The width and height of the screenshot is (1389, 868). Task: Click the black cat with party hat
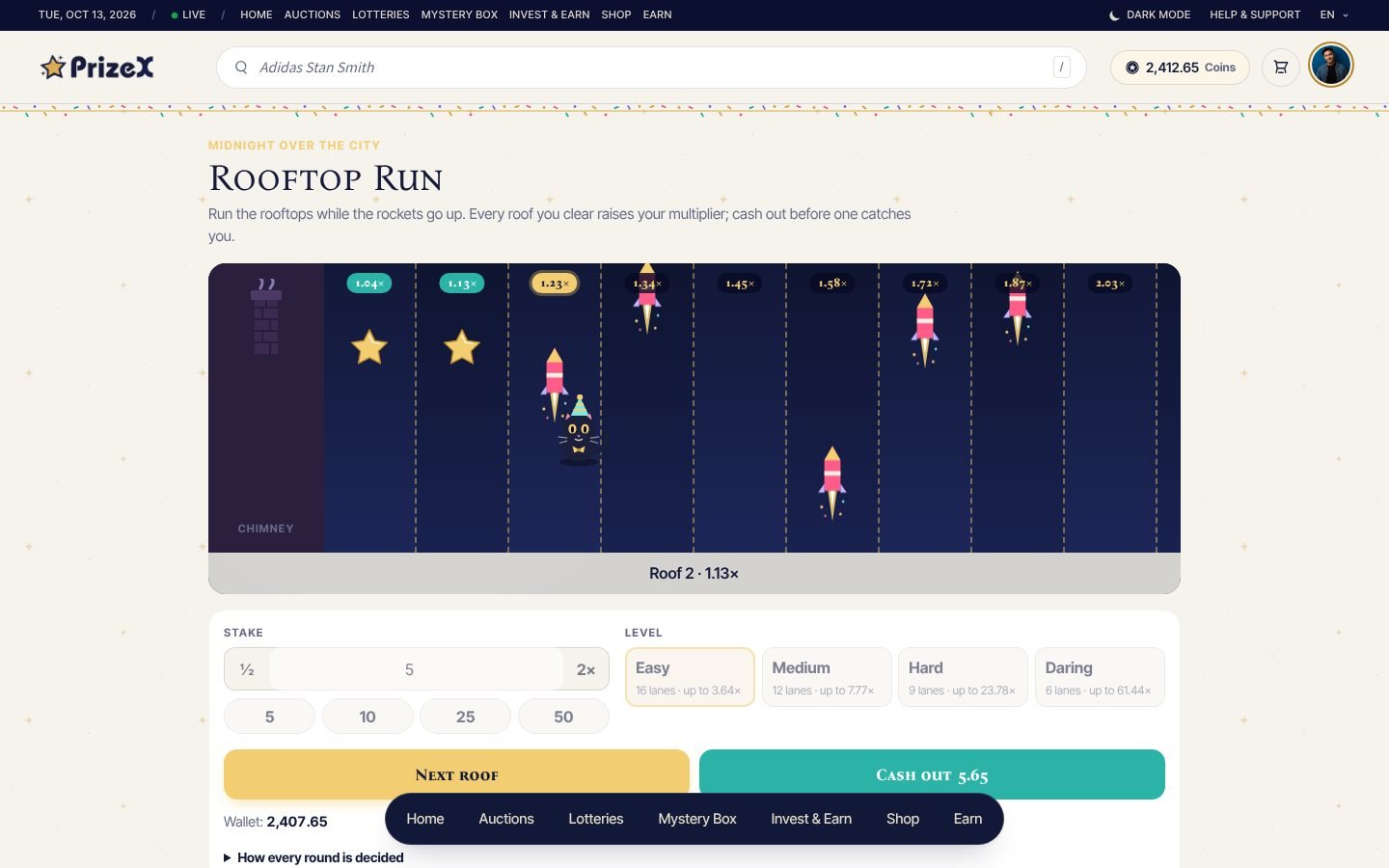pyautogui.click(x=579, y=431)
